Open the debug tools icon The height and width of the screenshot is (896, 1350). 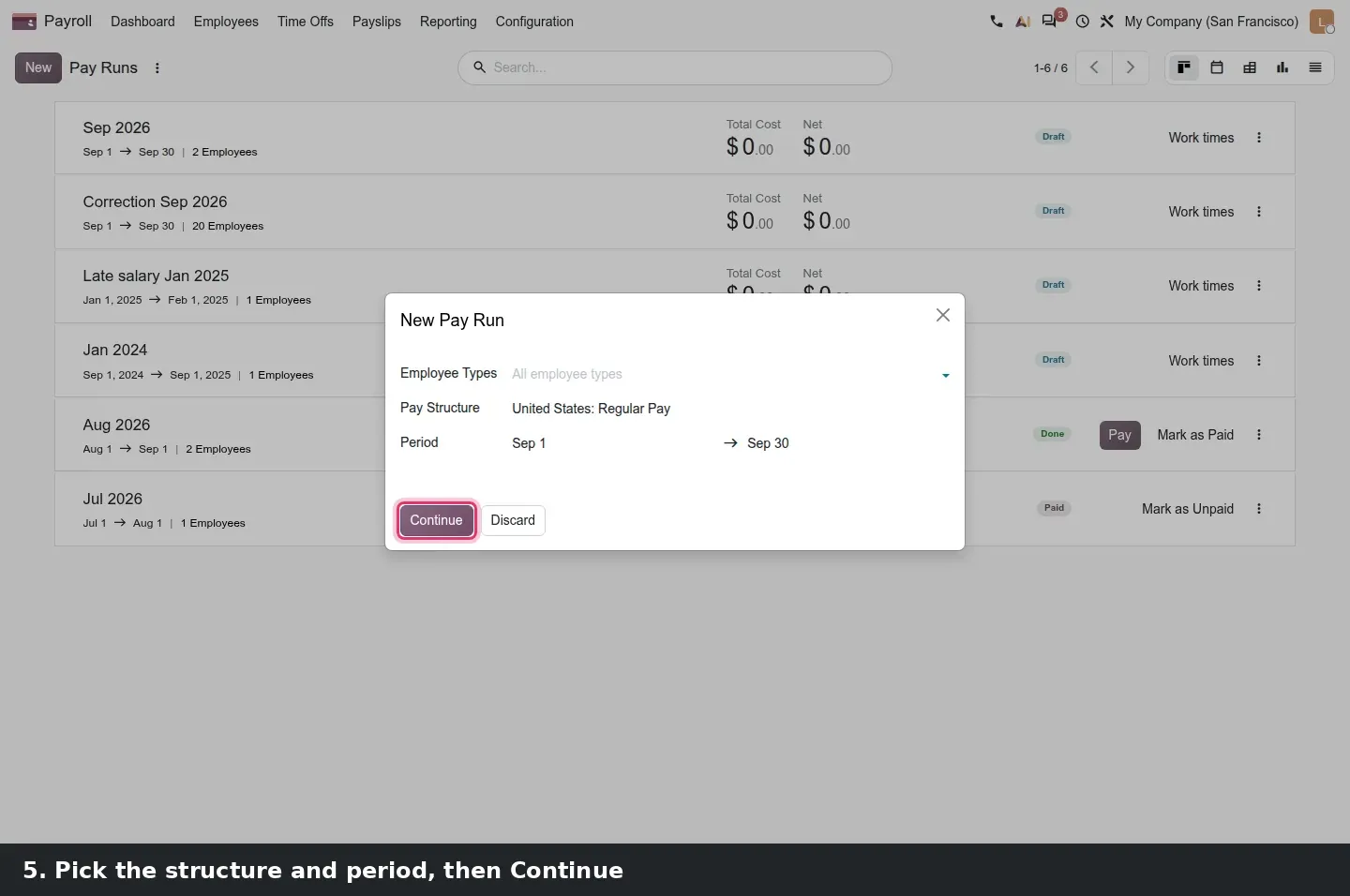(x=1107, y=22)
